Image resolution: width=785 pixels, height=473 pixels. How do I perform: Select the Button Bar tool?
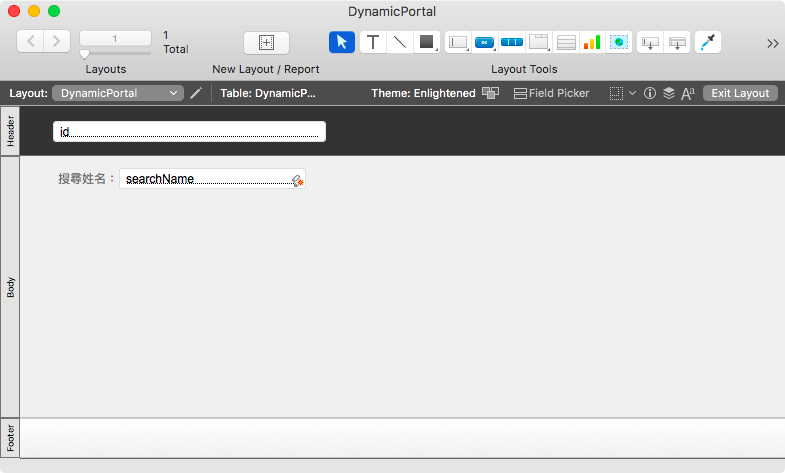pyautogui.click(x=512, y=42)
